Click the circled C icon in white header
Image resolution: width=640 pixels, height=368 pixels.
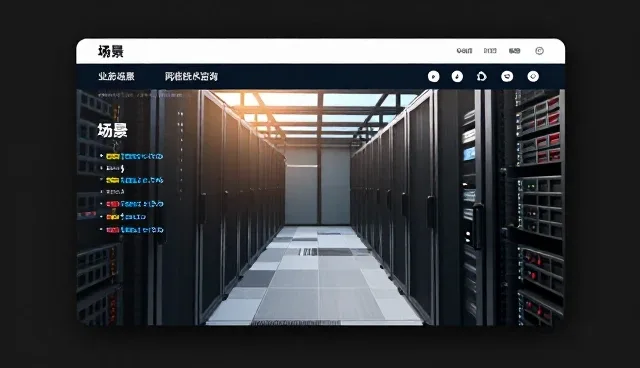tap(539, 51)
